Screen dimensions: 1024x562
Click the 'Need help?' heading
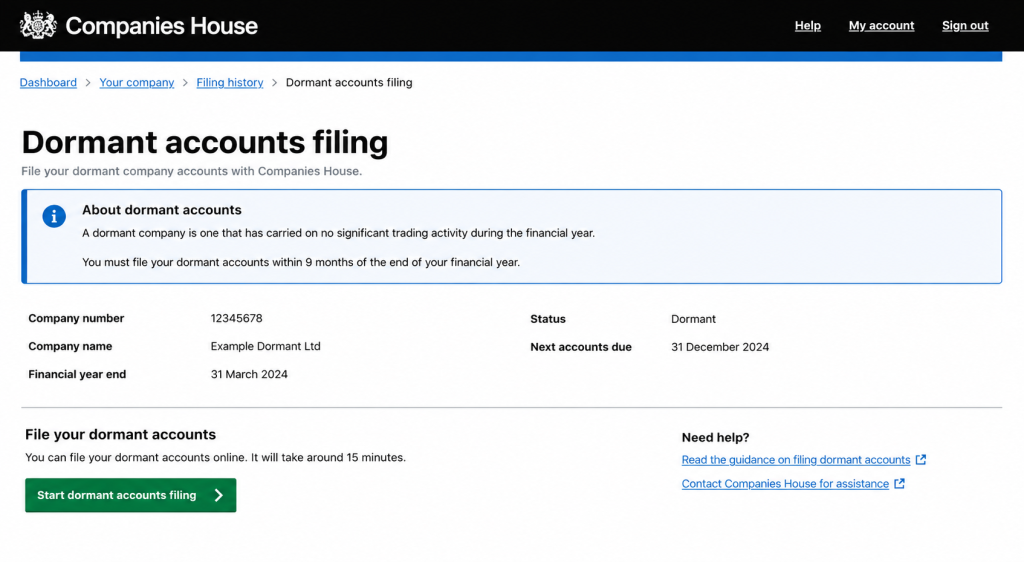pos(715,437)
